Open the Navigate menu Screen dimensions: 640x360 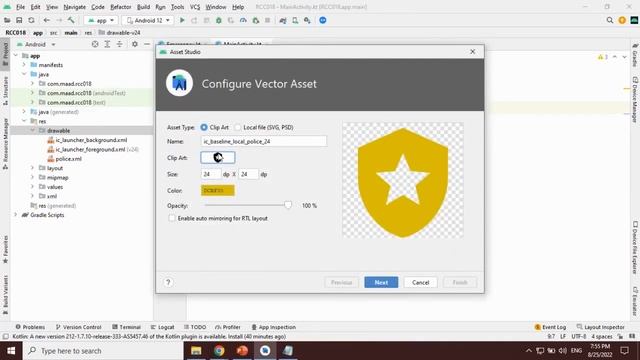coord(75,7)
